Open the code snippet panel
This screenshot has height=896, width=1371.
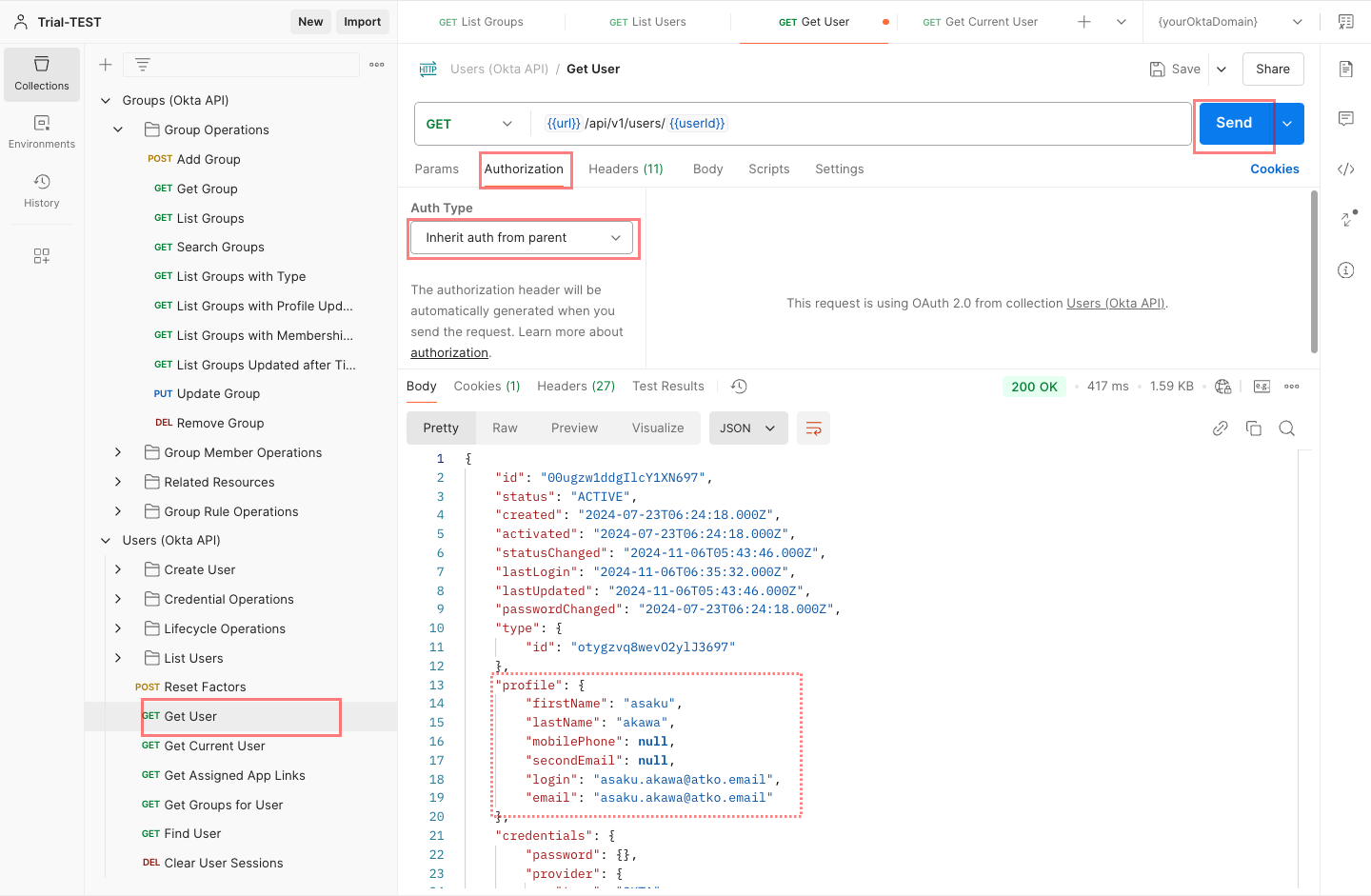1345,169
